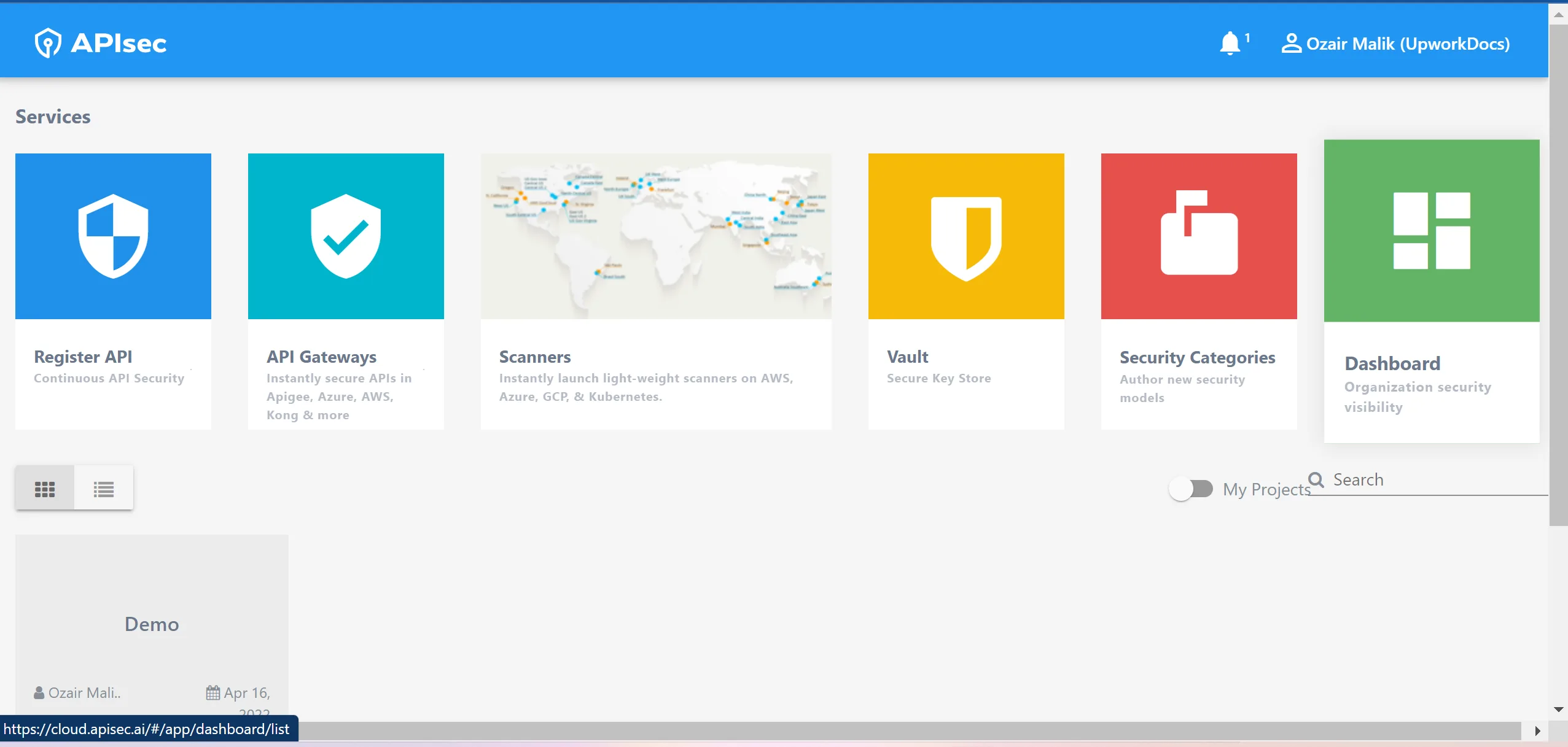The height and width of the screenshot is (747, 1568).
Task: Click the horizontal scrollbar right arrow
Action: 1539,730
